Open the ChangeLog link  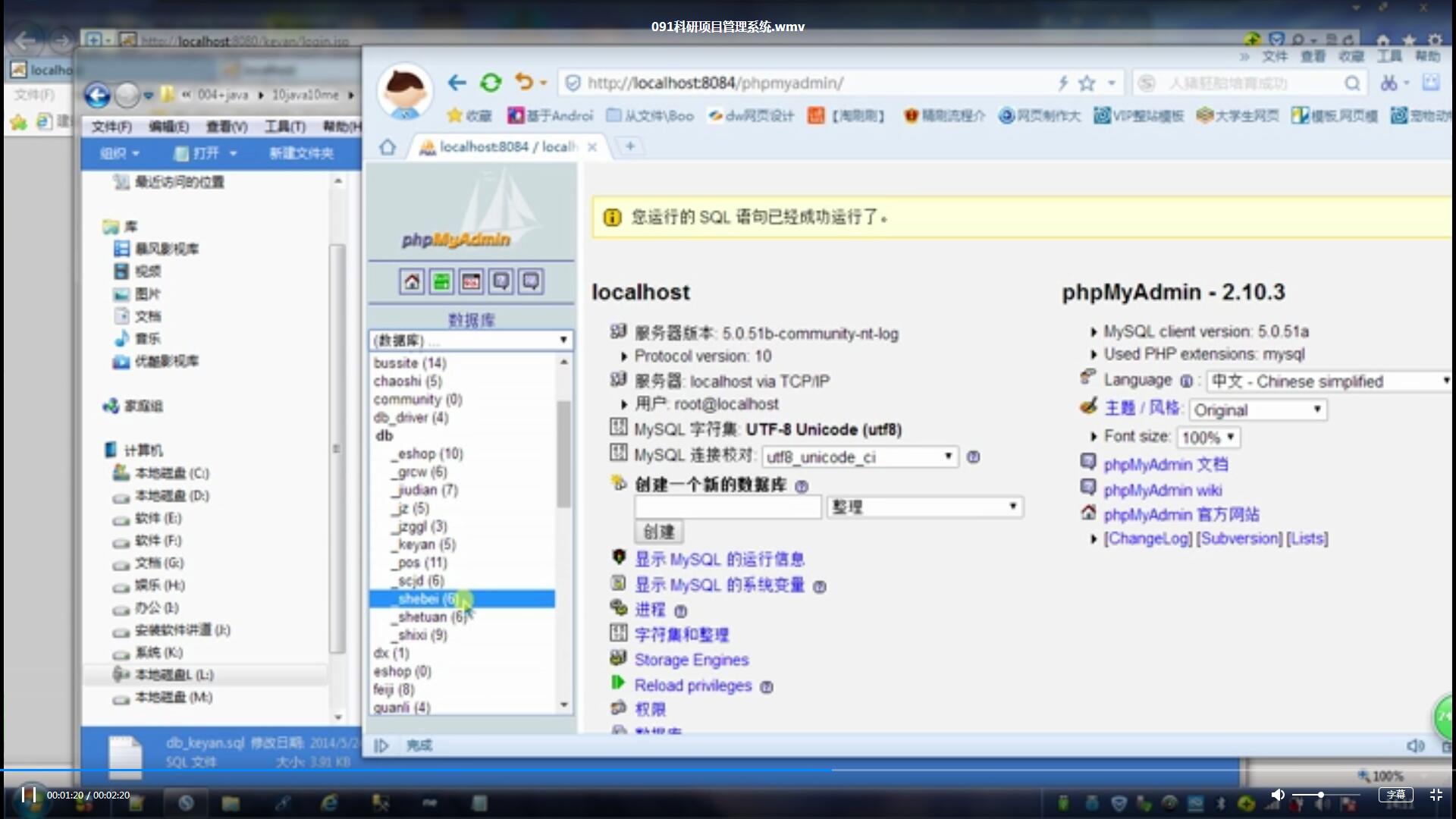tap(1147, 538)
